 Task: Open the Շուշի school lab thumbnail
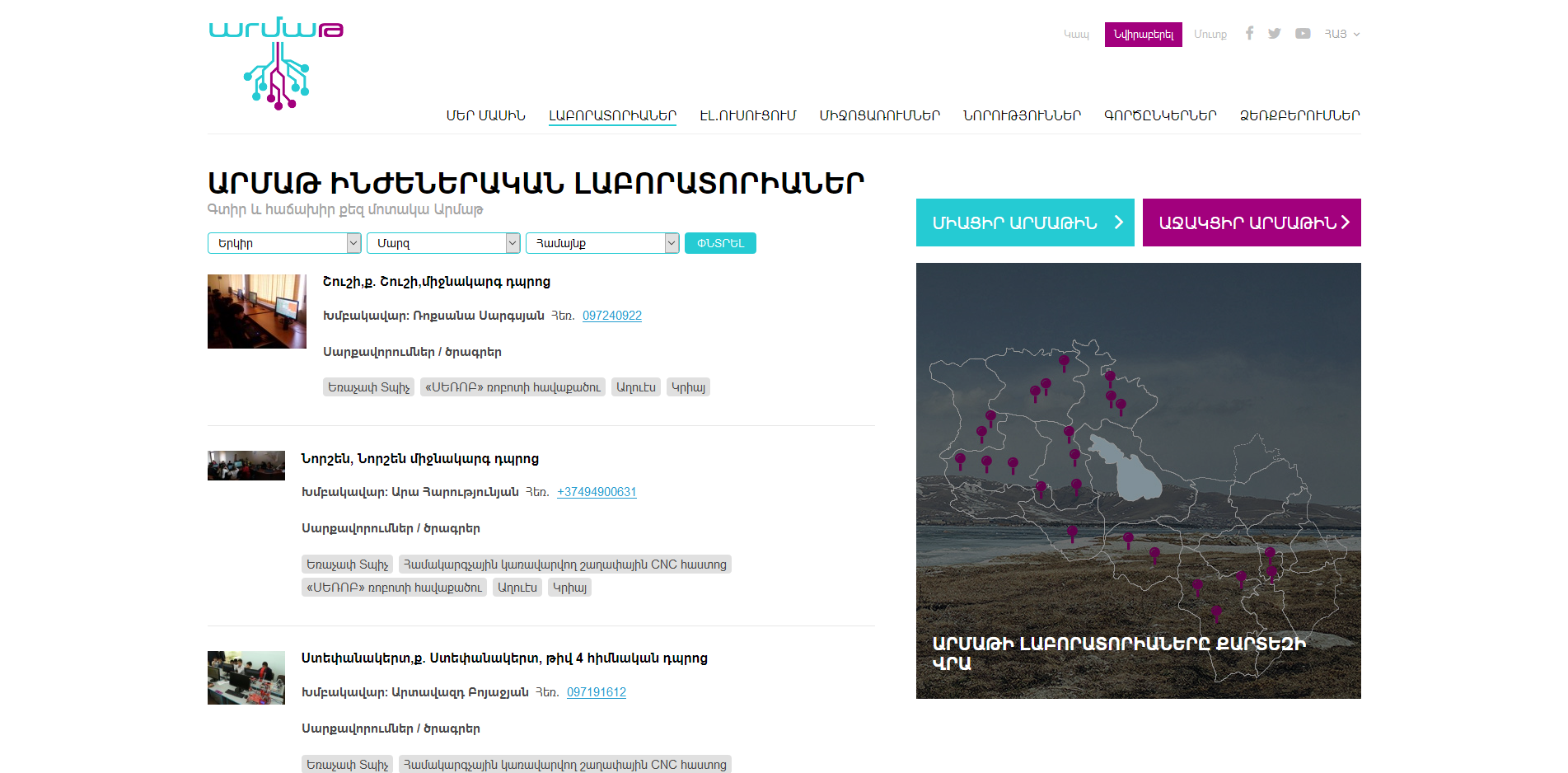[x=257, y=312]
